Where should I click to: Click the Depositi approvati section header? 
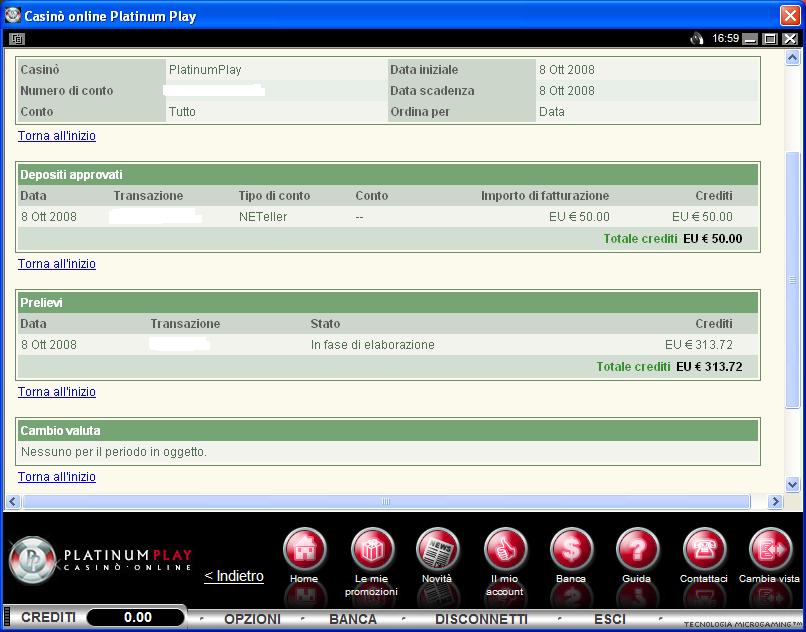388,175
